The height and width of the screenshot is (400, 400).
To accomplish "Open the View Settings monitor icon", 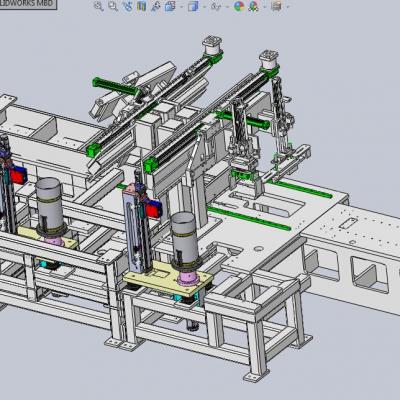I will coord(276,6).
